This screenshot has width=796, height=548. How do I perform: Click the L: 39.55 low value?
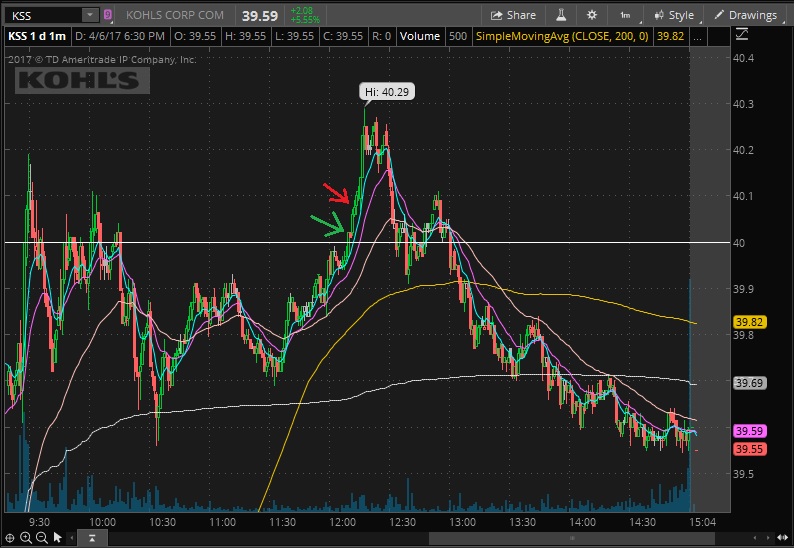[295, 37]
